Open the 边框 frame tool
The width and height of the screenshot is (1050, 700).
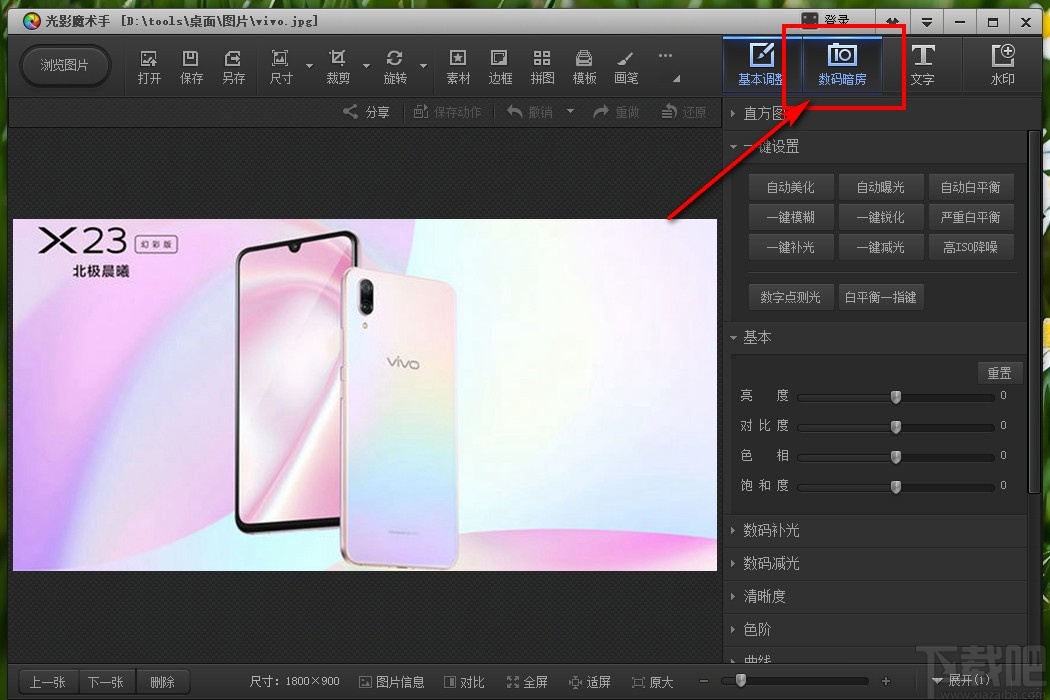tap(500, 67)
